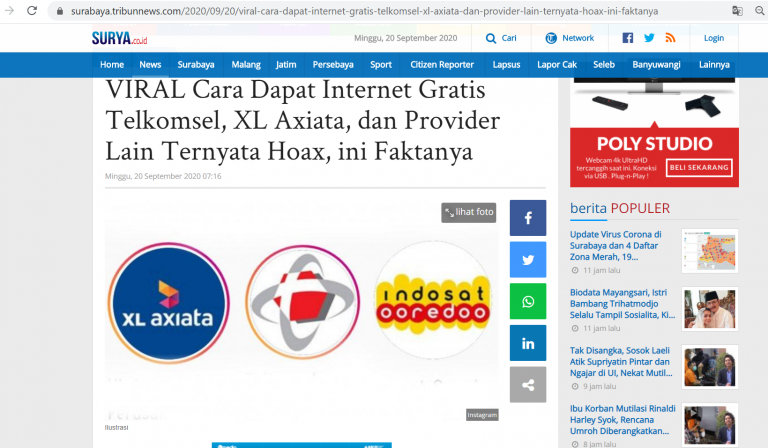Viewport: 768px width, 448px height.
Task: Click the lihat foto button
Action: coord(469,212)
